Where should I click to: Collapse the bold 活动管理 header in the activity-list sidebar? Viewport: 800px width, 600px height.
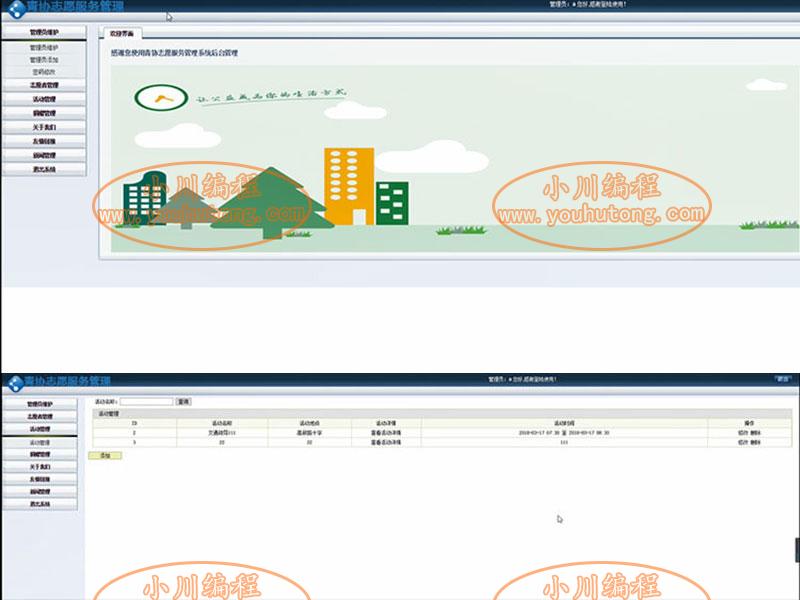click(40, 429)
